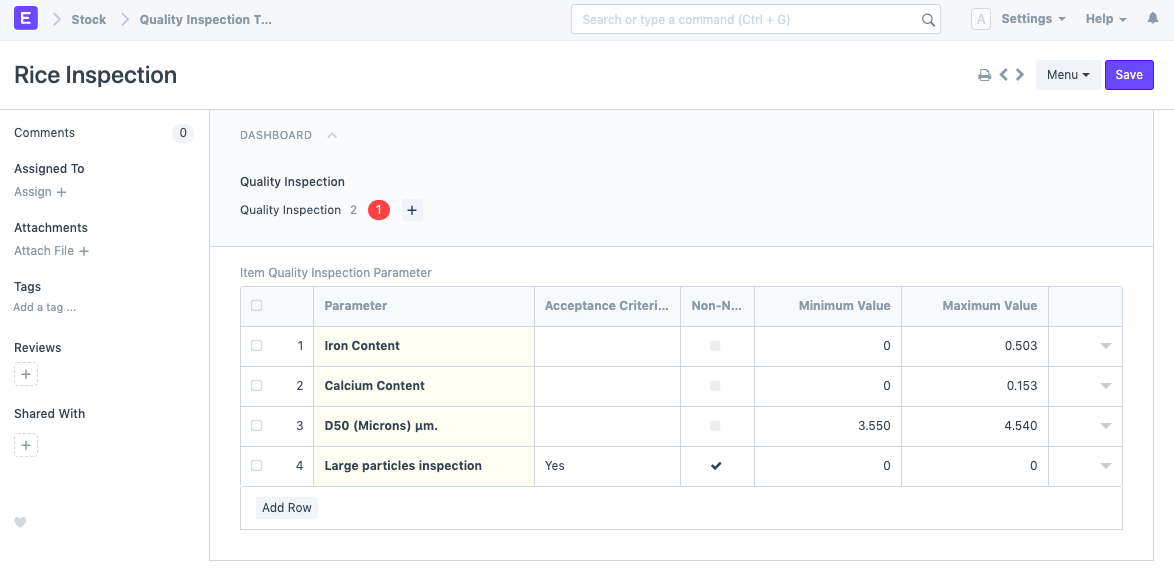Screen dimensions: 1174x583
Task: Click acceptance criteria value Yes
Action: [555, 466]
